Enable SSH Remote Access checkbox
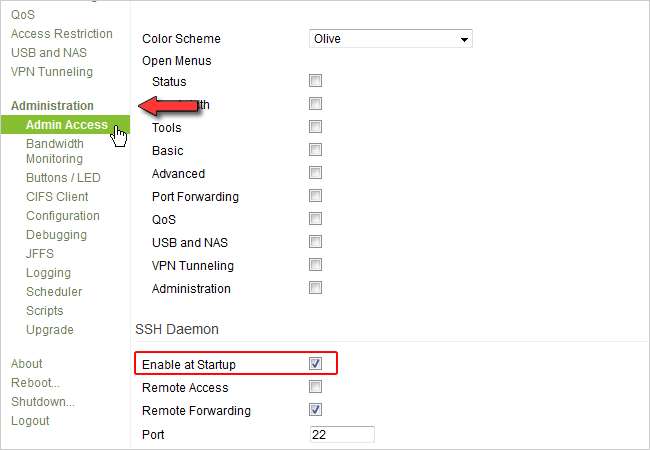 [316, 387]
